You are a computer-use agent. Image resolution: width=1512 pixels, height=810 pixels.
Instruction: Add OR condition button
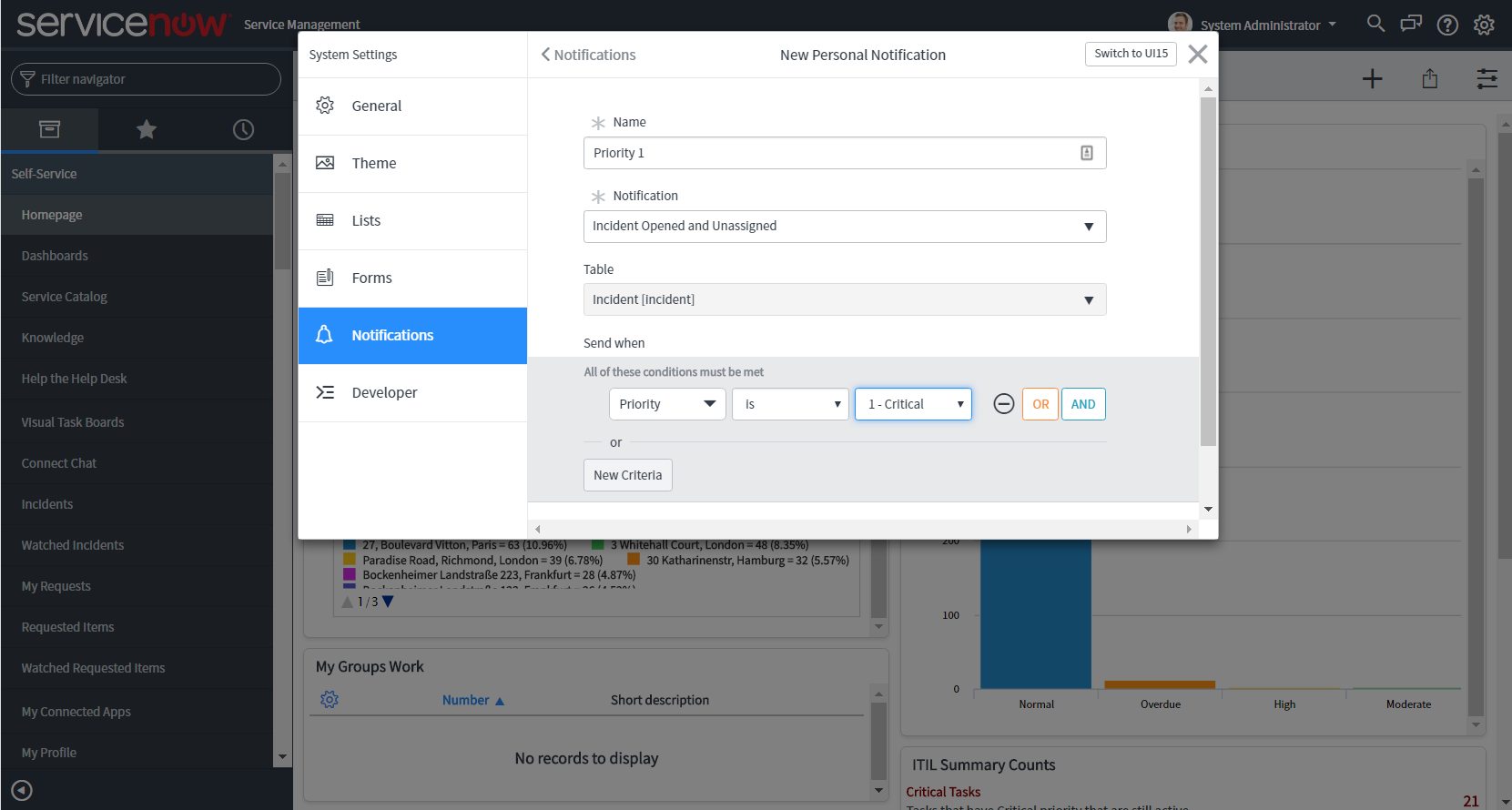(1040, 404)
